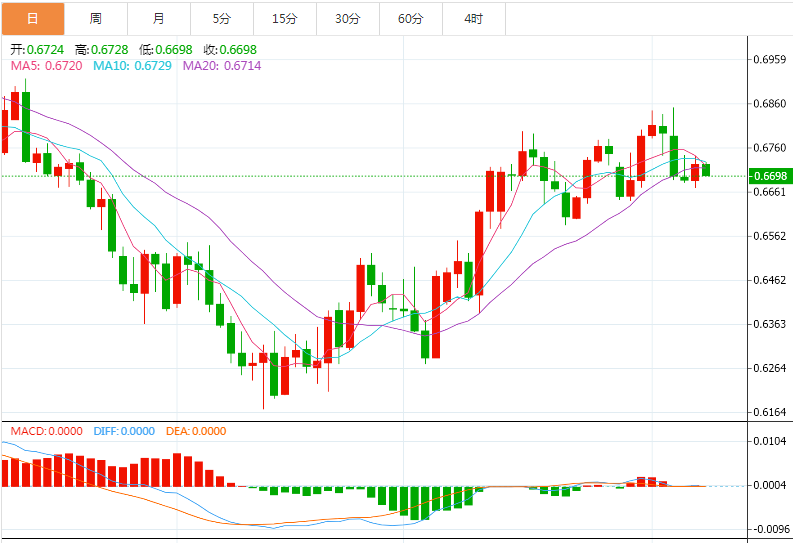Click the MA10: 0.6729 indicator label
793x543 pixels.
coord(133,66)
